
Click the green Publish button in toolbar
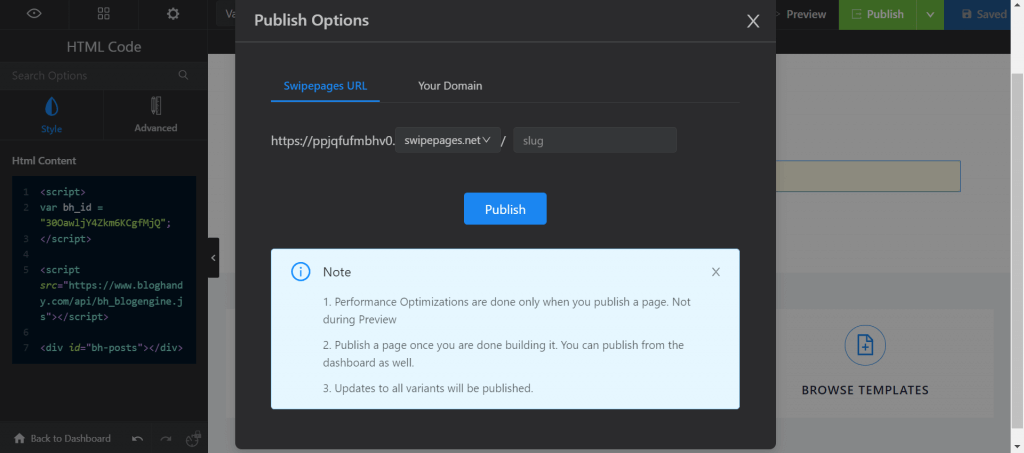878,14
